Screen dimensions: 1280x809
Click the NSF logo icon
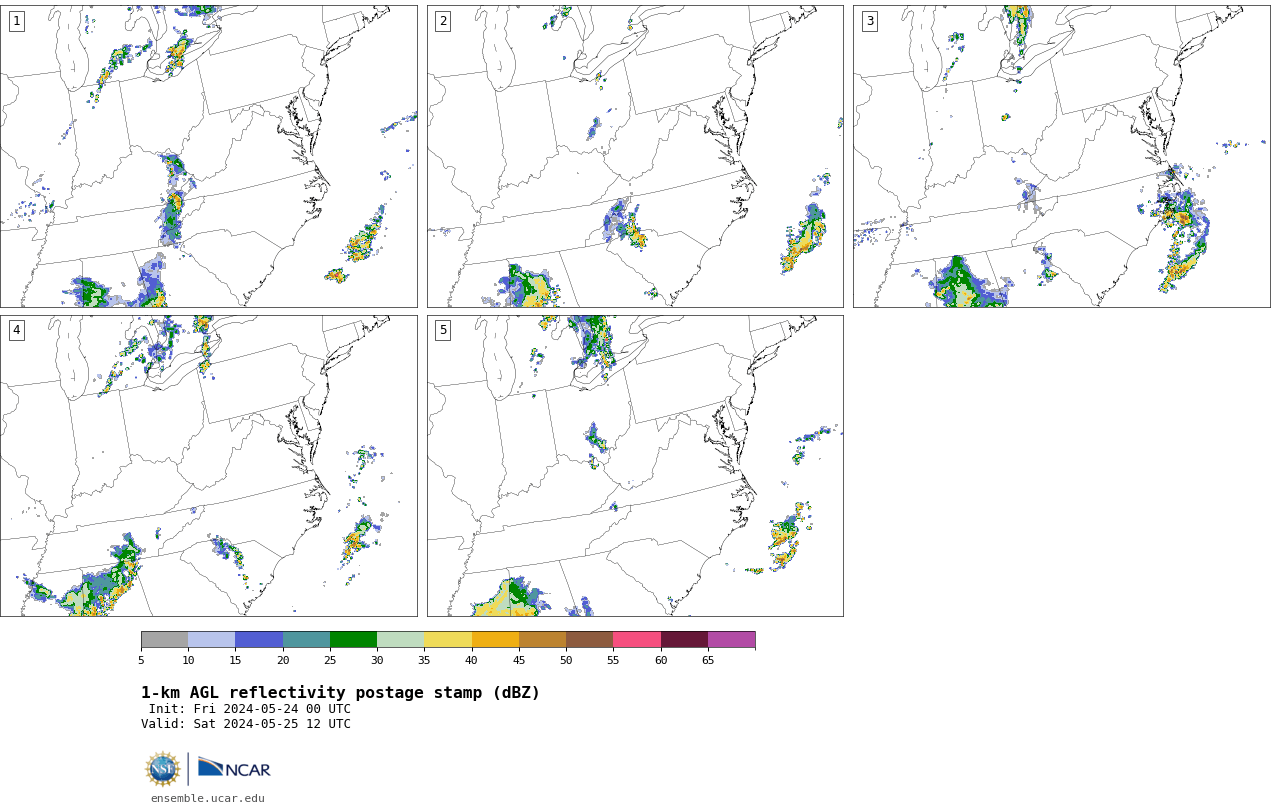click(163, 769)
